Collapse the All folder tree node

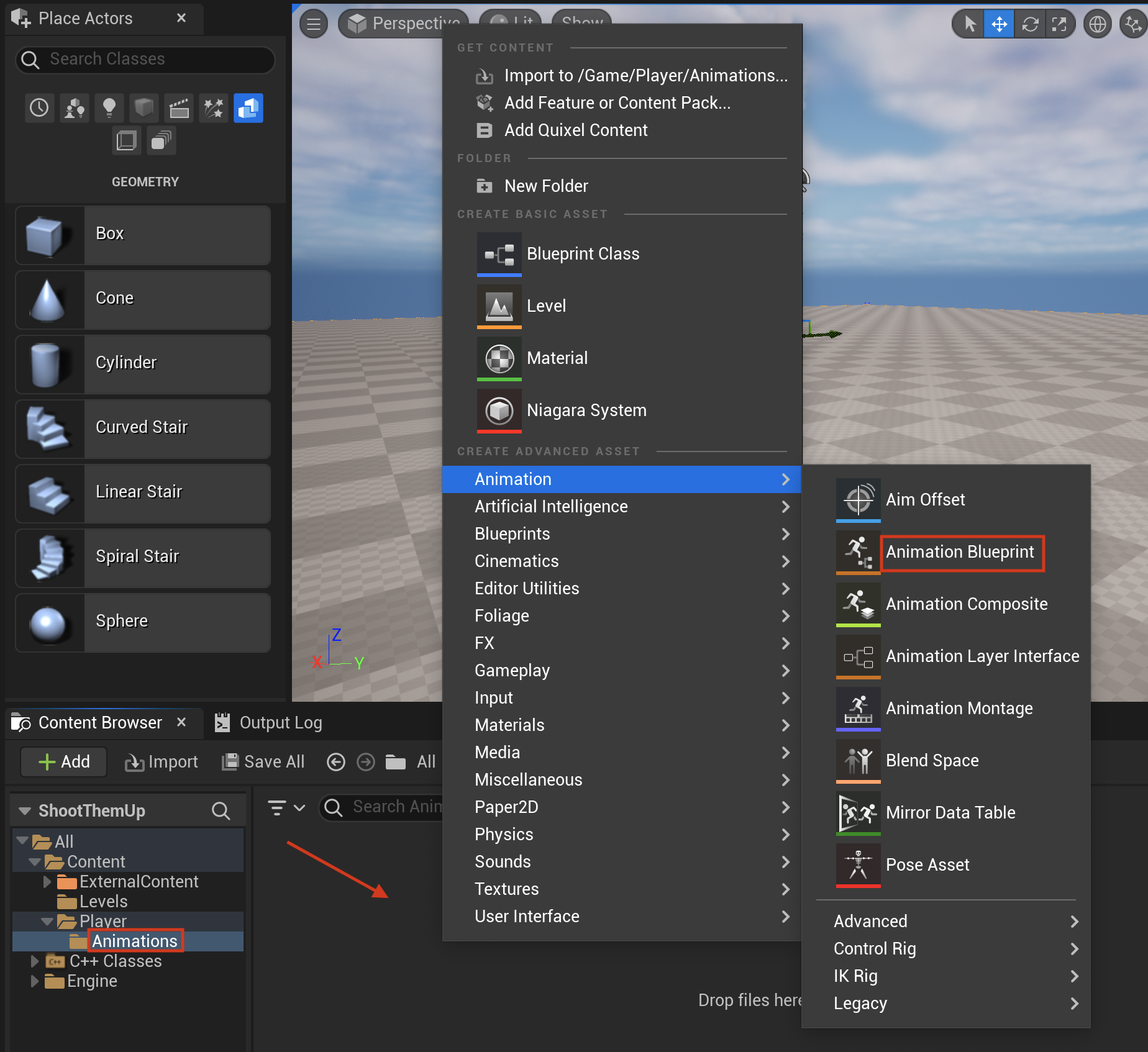pos(22,841)
